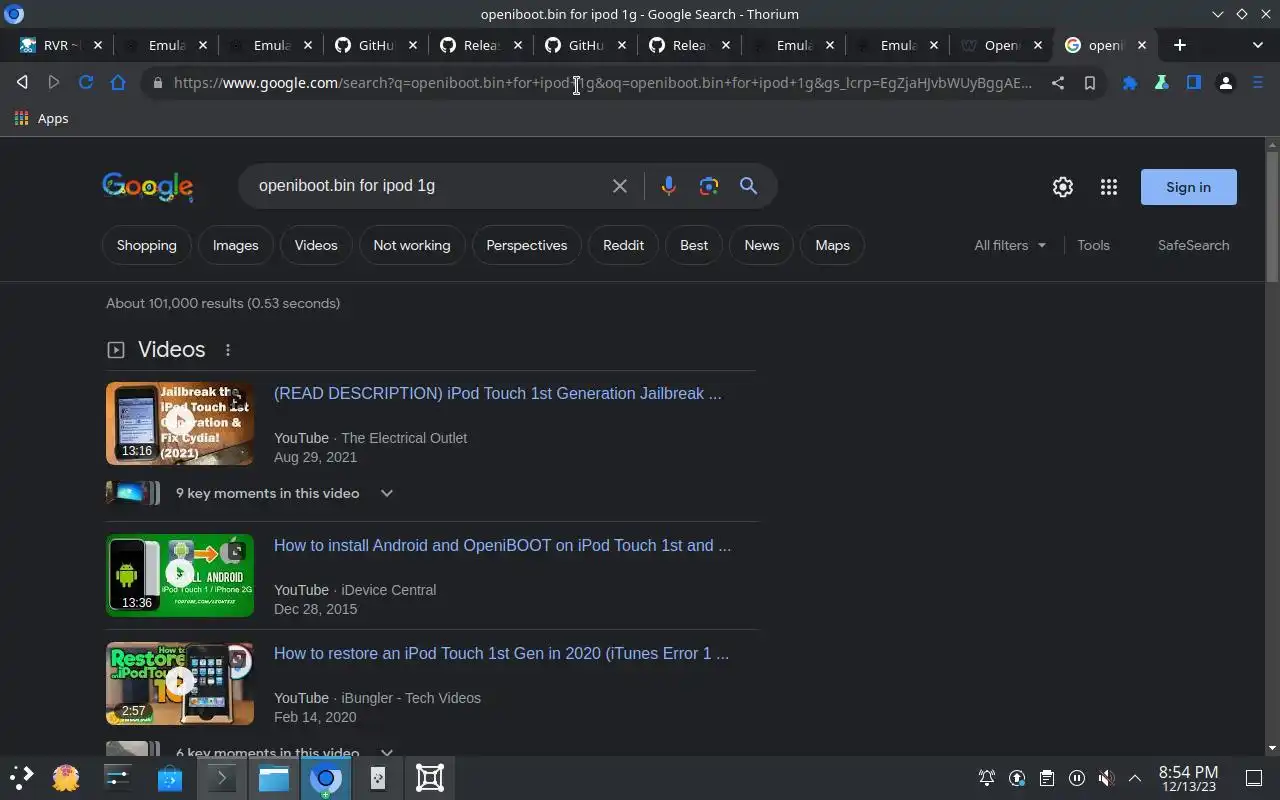Toggle the browser side panel icon

[1194, 83]
